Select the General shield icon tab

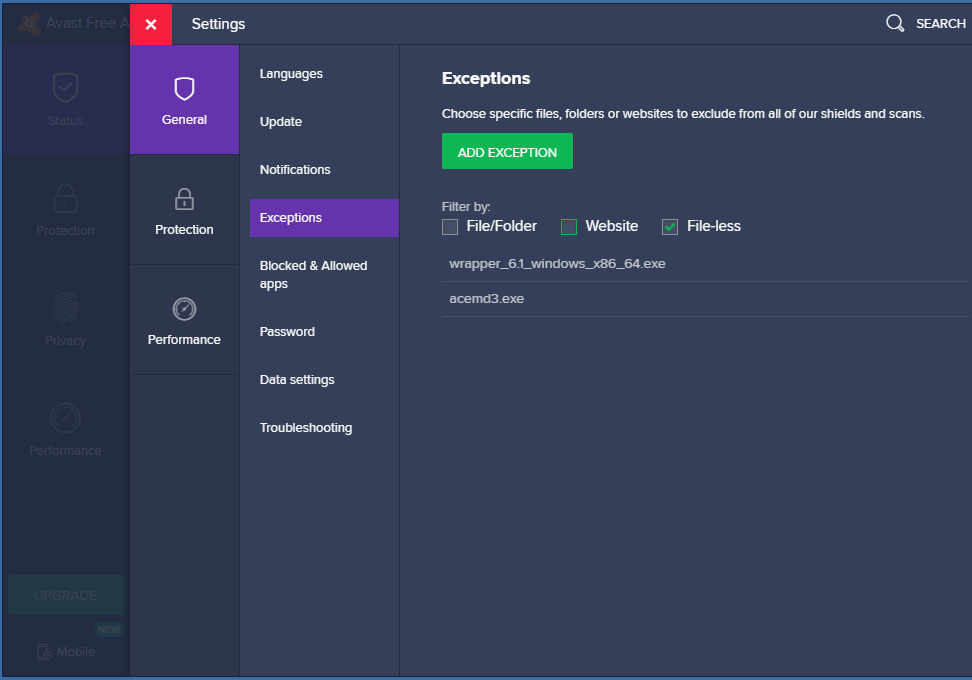click(184, 100)
